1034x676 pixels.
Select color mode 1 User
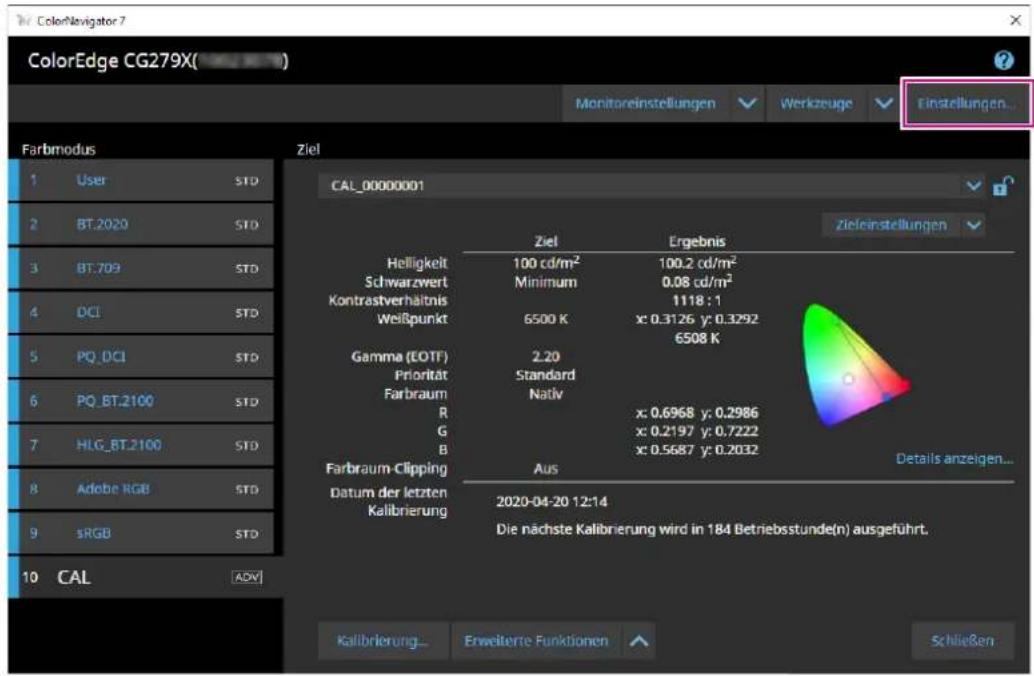coord(141,180)
